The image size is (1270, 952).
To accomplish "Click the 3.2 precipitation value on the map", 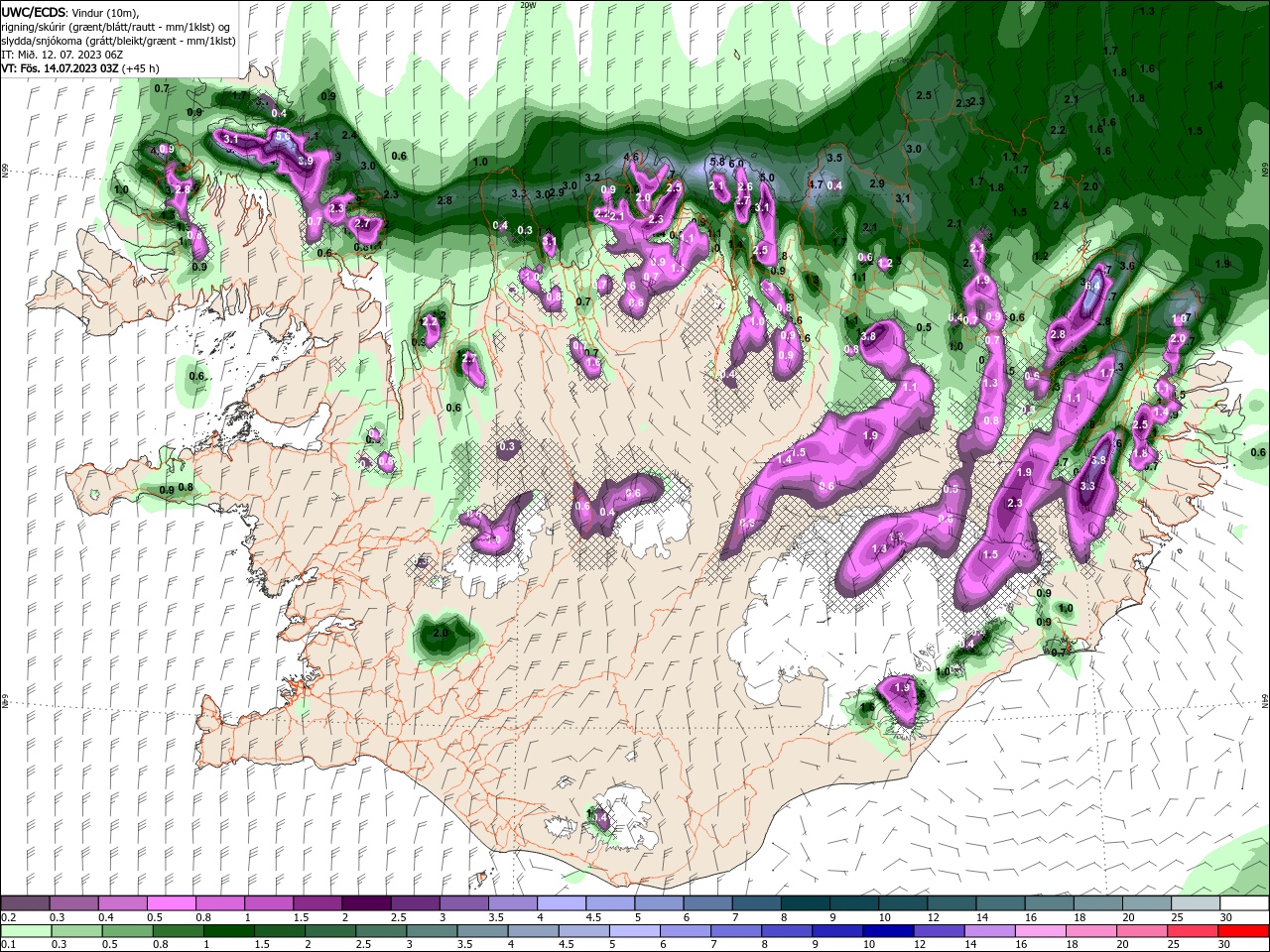I will click(x=592, y=178).
